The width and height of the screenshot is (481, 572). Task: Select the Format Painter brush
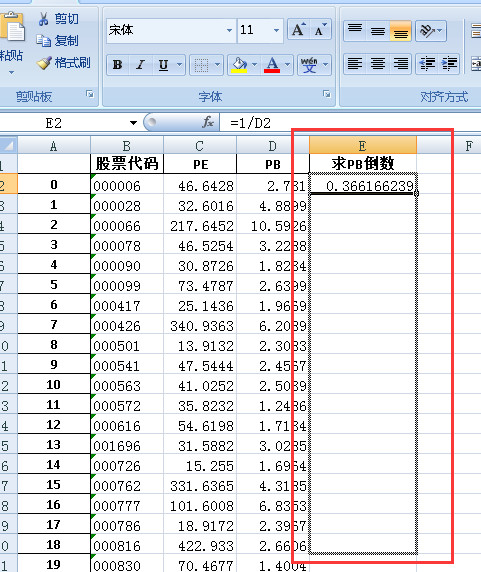(44, 63)
